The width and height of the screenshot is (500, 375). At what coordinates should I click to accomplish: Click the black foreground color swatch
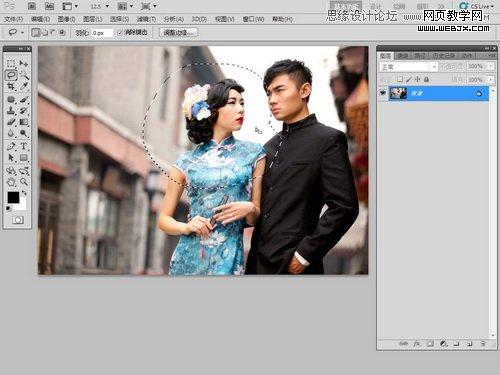coord(13,197)
